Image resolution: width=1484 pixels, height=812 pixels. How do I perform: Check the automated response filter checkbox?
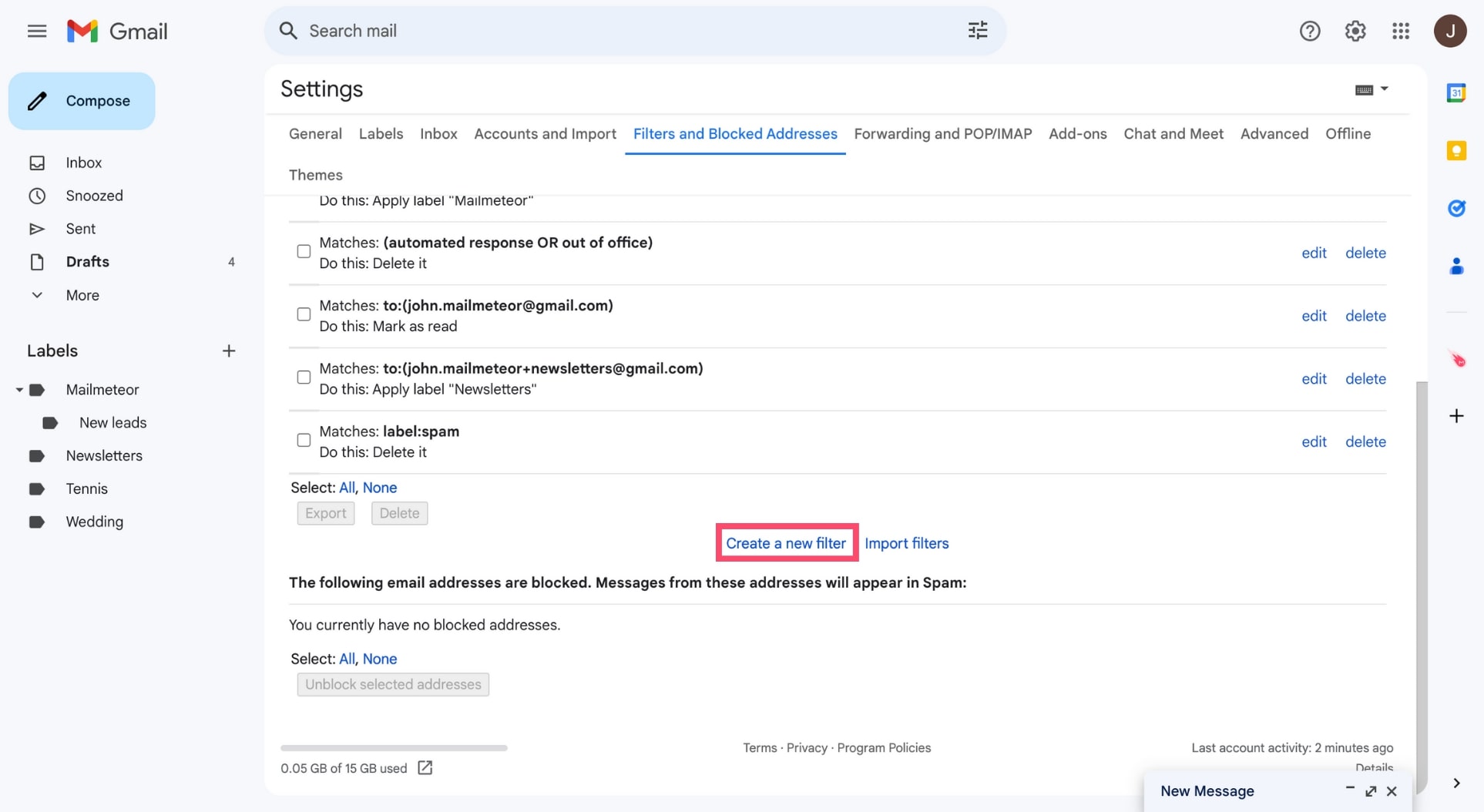coord(304,251)
